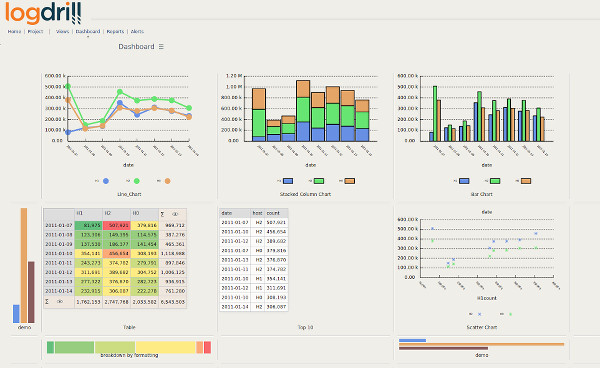The width and height of the screenshot is (600, 368).
Task: Open the Alerts menu item
Action: pos(137,31)
